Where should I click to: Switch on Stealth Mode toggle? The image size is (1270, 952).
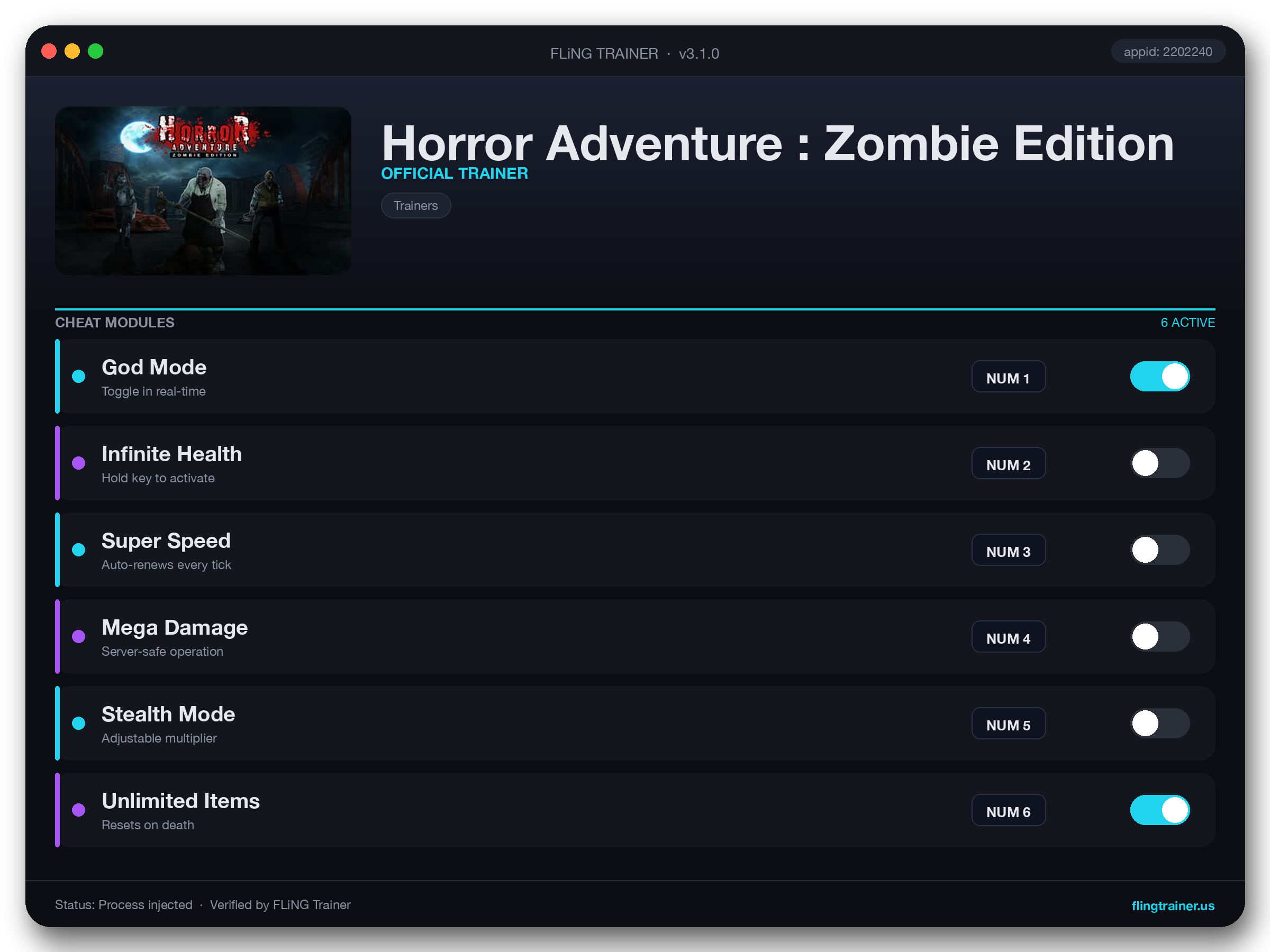point(1160,723)
